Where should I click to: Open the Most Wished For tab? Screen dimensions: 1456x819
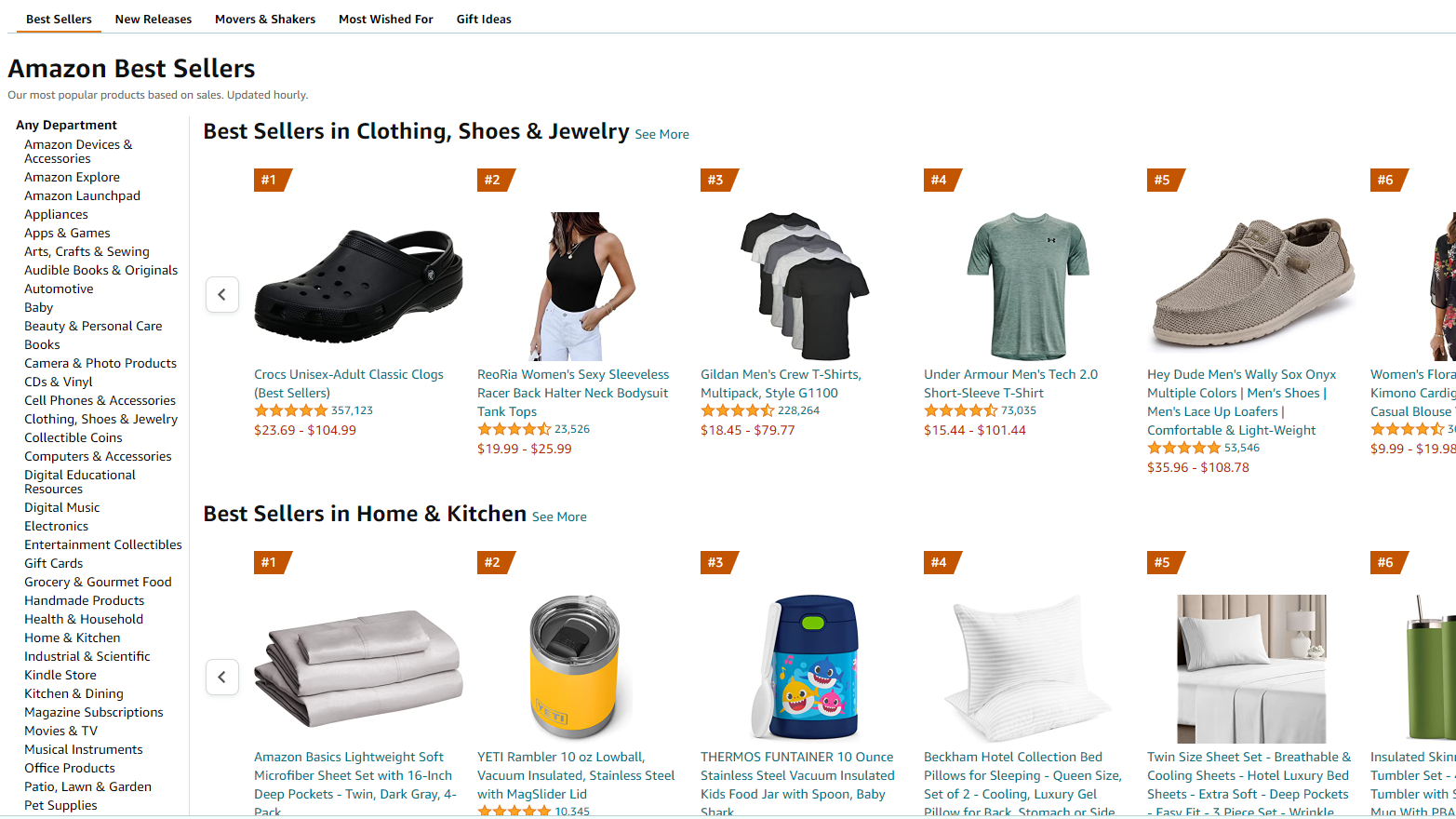[x=386, y=19]
